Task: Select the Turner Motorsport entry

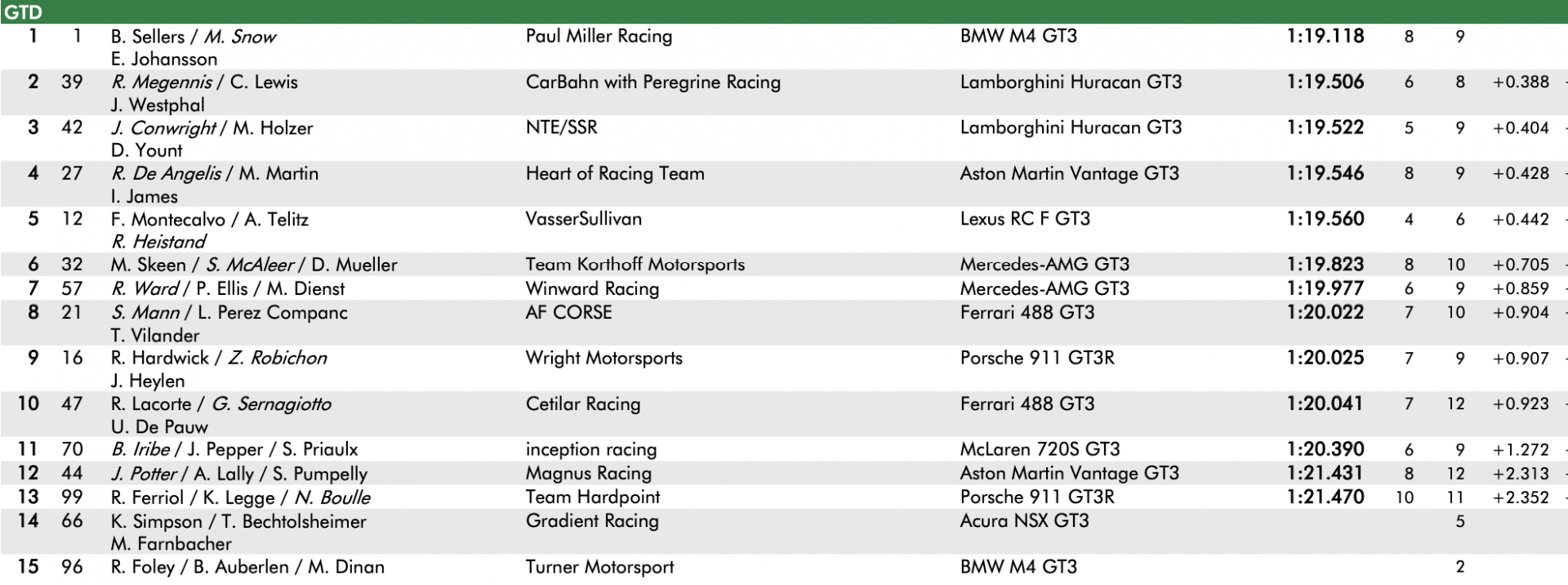Action: click(x=599, y=567)
